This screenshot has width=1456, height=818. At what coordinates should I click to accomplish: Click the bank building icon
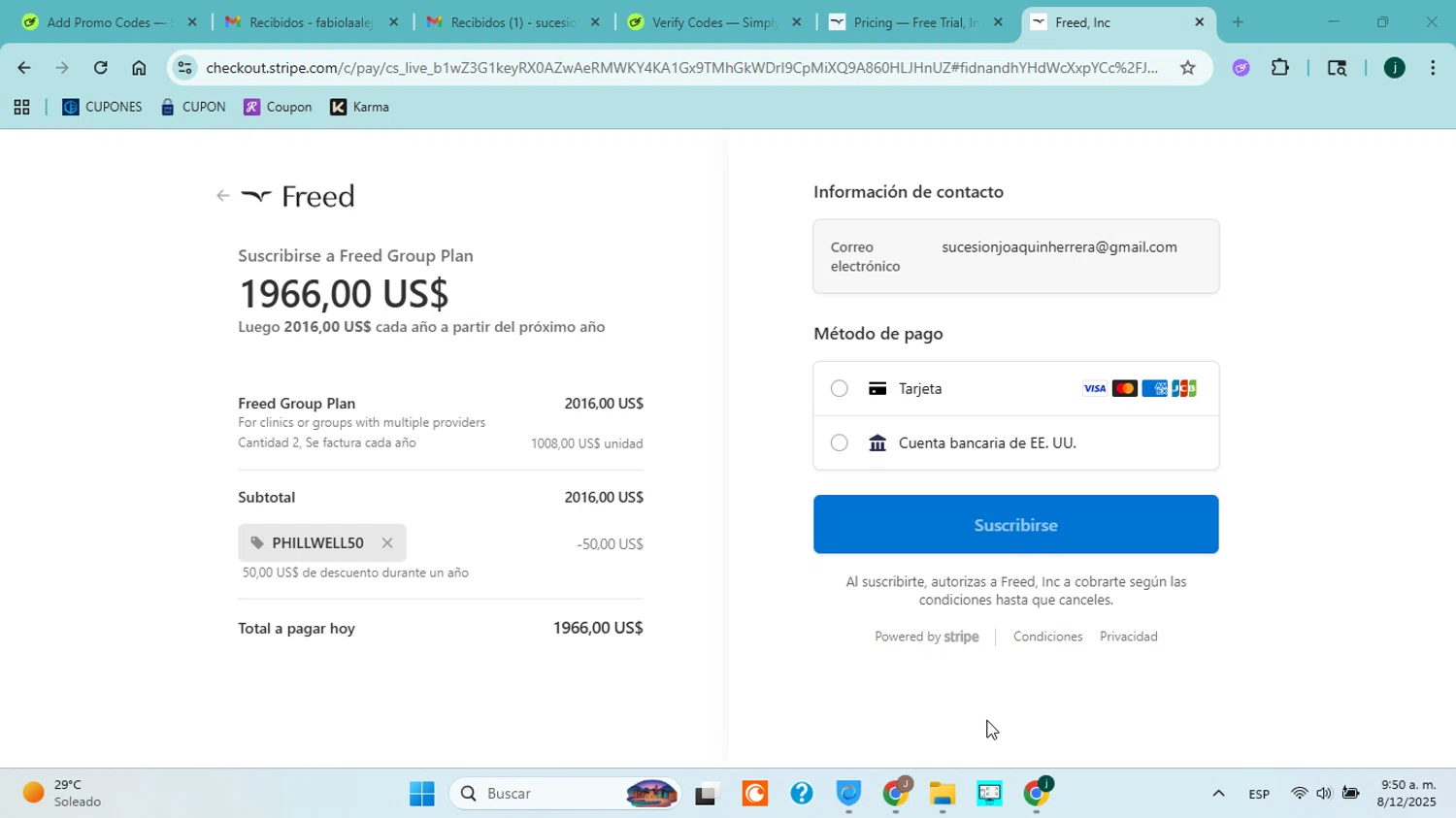point(877,443)
